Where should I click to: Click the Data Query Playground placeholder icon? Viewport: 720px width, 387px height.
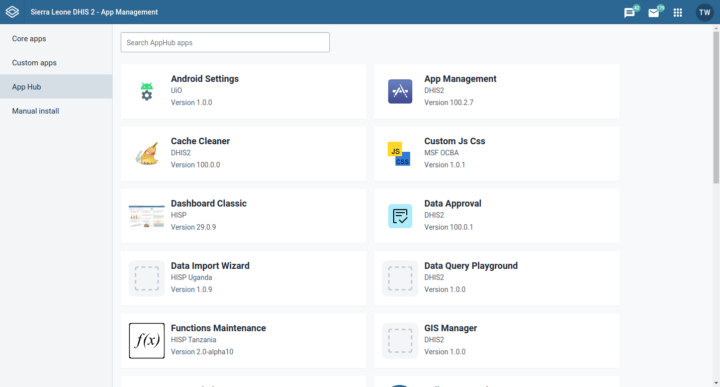(400, 278)
